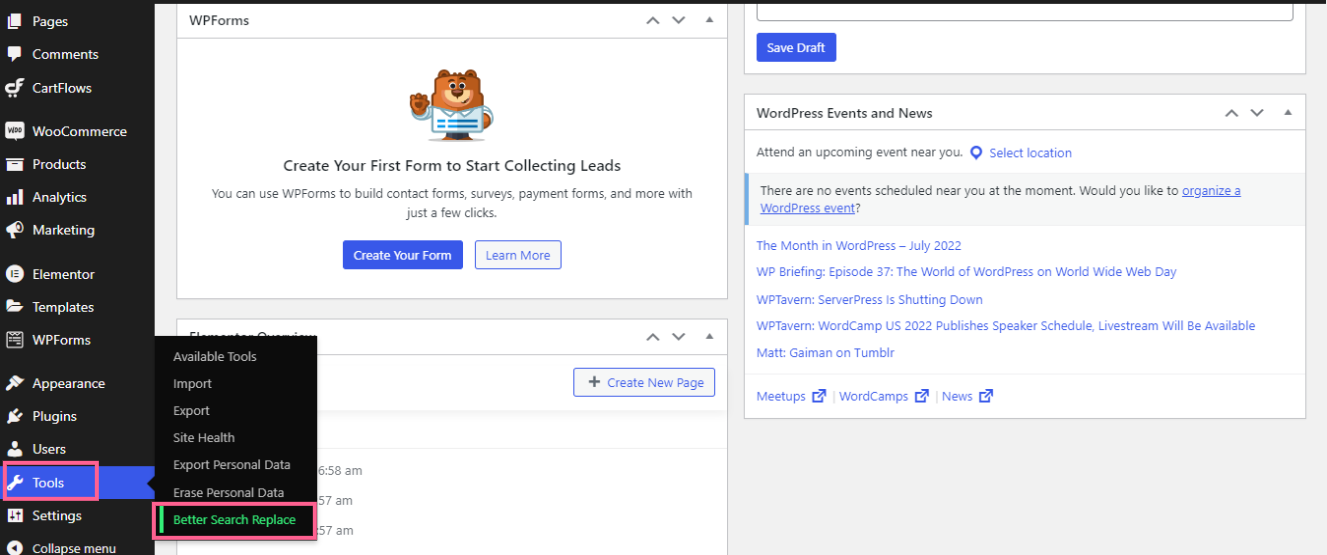The height and width of the screenshot is (555, 1327).
Task: Select Better Search Replace from the Tools submenu
Action: [x=234, y=520]
